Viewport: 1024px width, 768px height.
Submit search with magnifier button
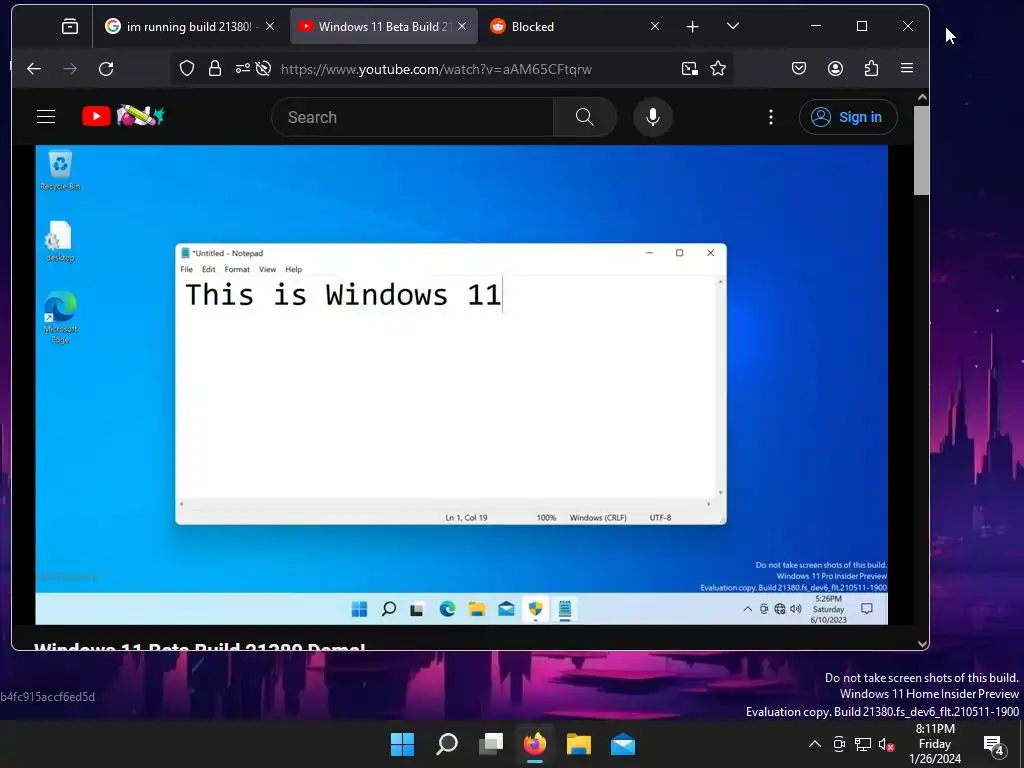pyautogui.click(x=584, y=117)
